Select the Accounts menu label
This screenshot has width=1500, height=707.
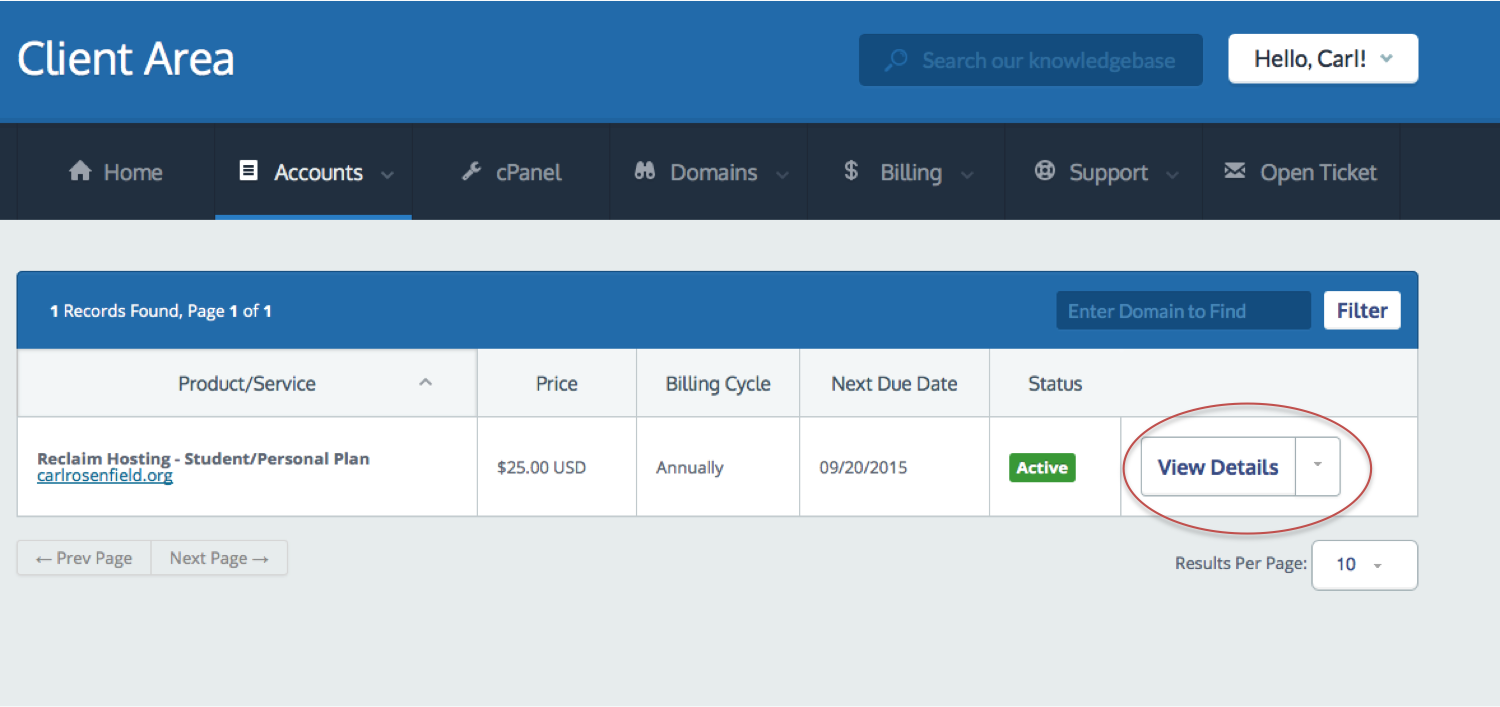click(x=318, y=172)
